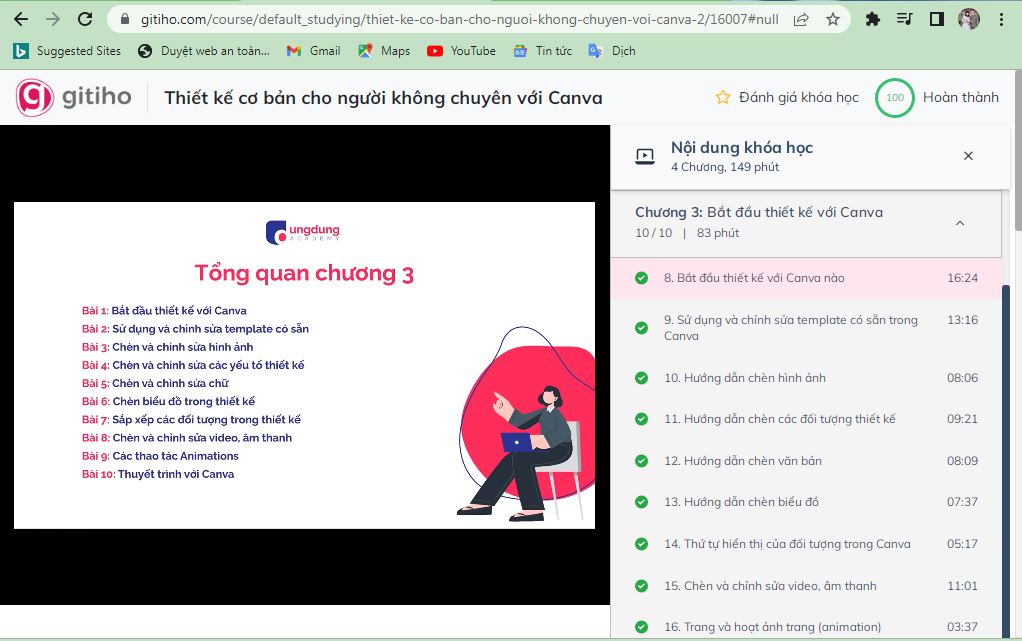Click the 4 Chương, 149 phút subtitle
This screenshot has width=1022, height=641.
(725, 167)
